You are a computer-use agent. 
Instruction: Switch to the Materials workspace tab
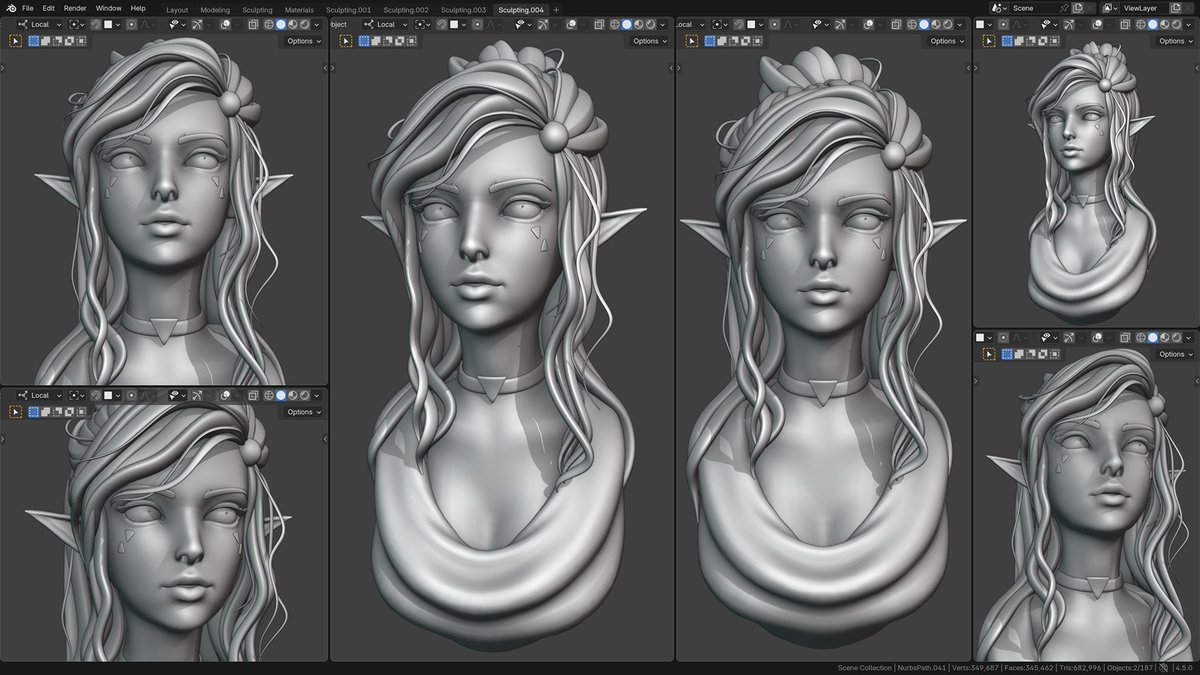click(x=299, y=9)
